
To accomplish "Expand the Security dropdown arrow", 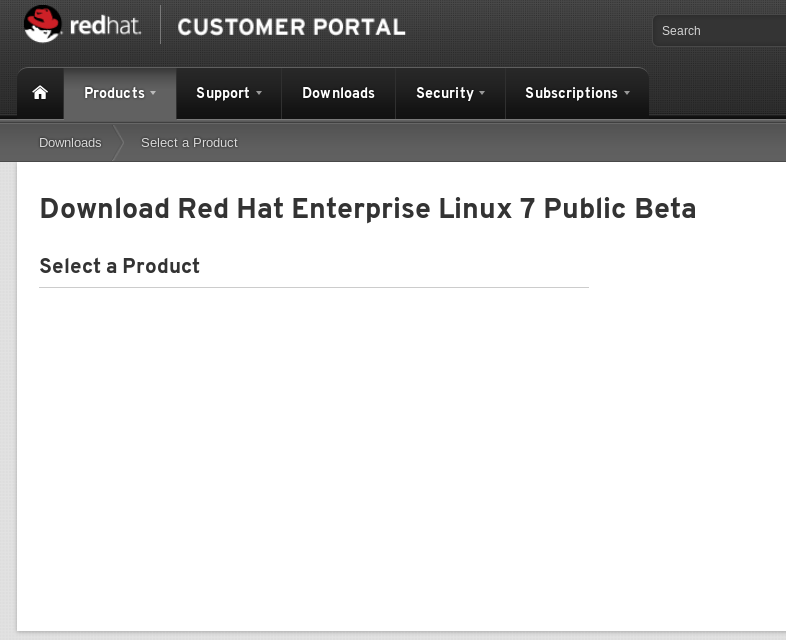I will click(x=482, y=93).
